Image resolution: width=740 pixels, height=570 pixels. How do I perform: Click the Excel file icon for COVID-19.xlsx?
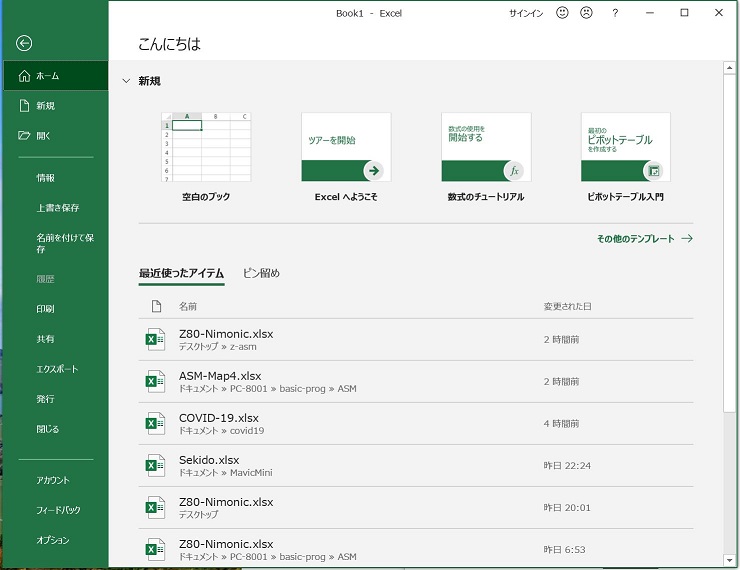point(155,423)
